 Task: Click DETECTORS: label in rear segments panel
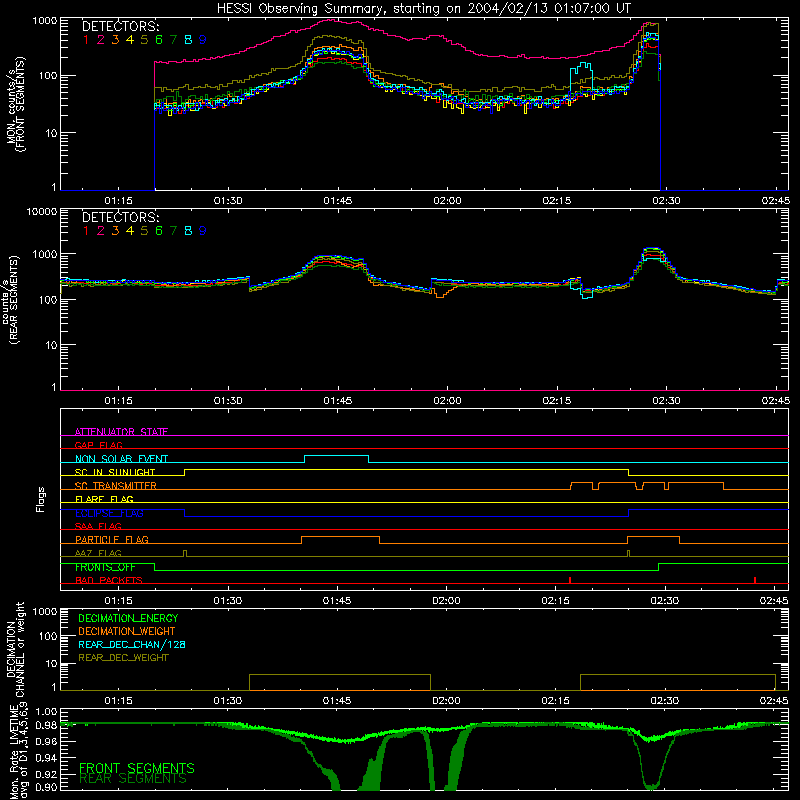[x=120, y=218]
